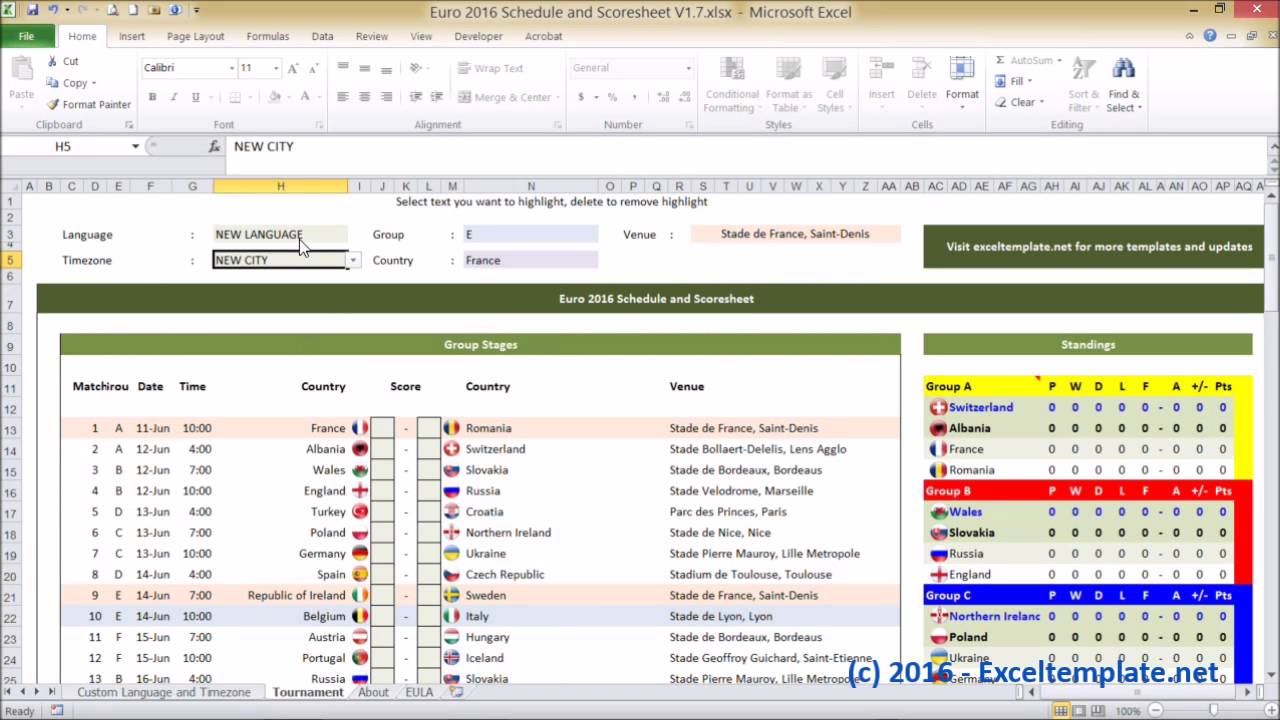This screenshot has width=1280, height=720.
Task: Open the Timezone dropdown in cell H5
Action: click(353, 260)
